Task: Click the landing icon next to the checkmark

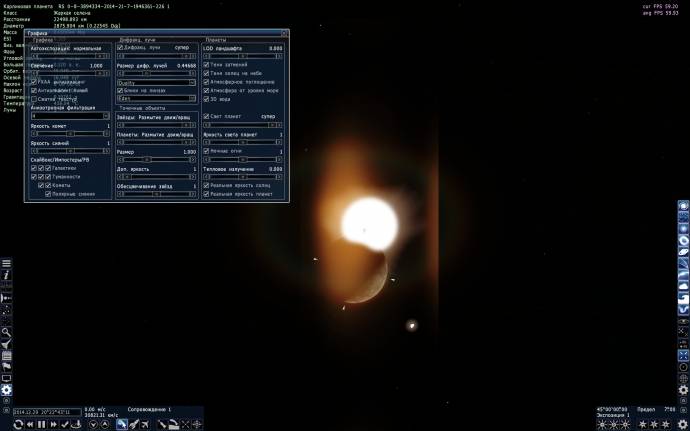Action: click(76, 424)
